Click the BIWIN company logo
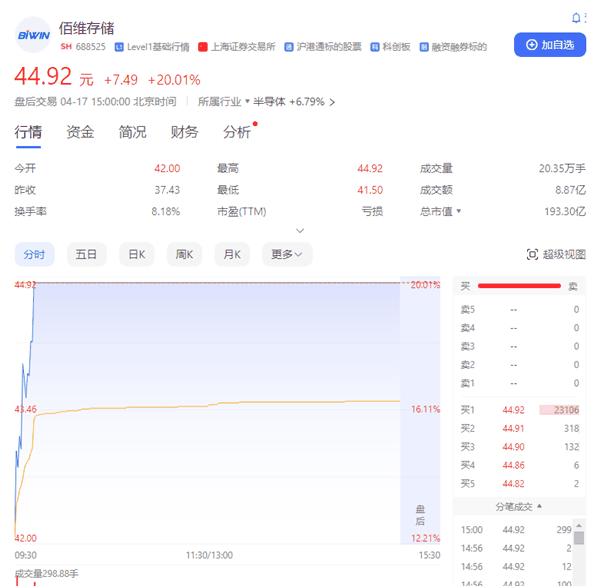This screenshot has width=600, height=586. tap(33, 35)
